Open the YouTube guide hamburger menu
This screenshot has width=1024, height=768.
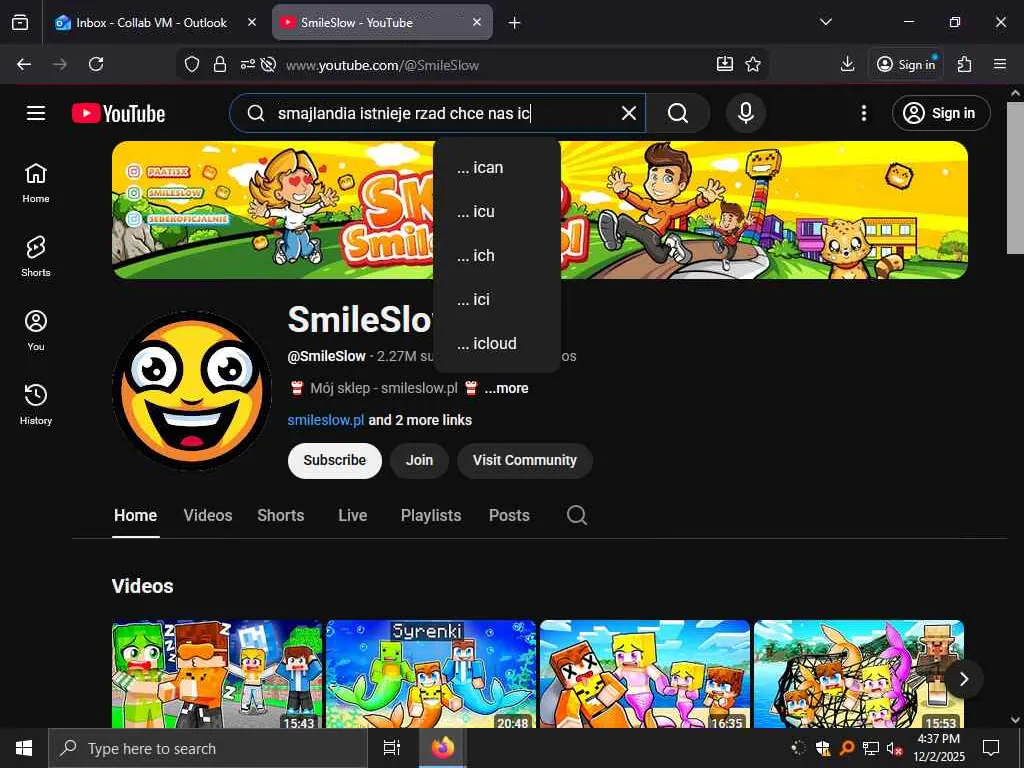point(36,113)
